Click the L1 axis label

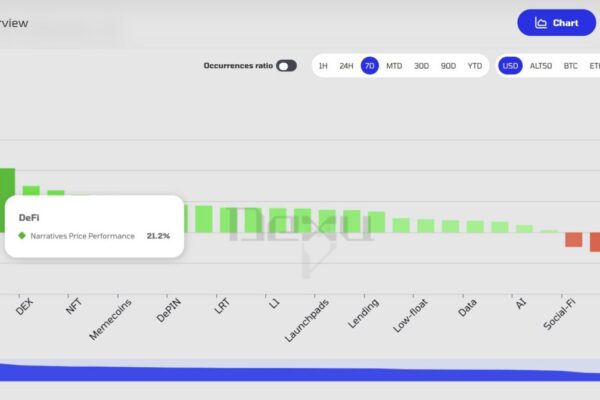pos(274,304)
